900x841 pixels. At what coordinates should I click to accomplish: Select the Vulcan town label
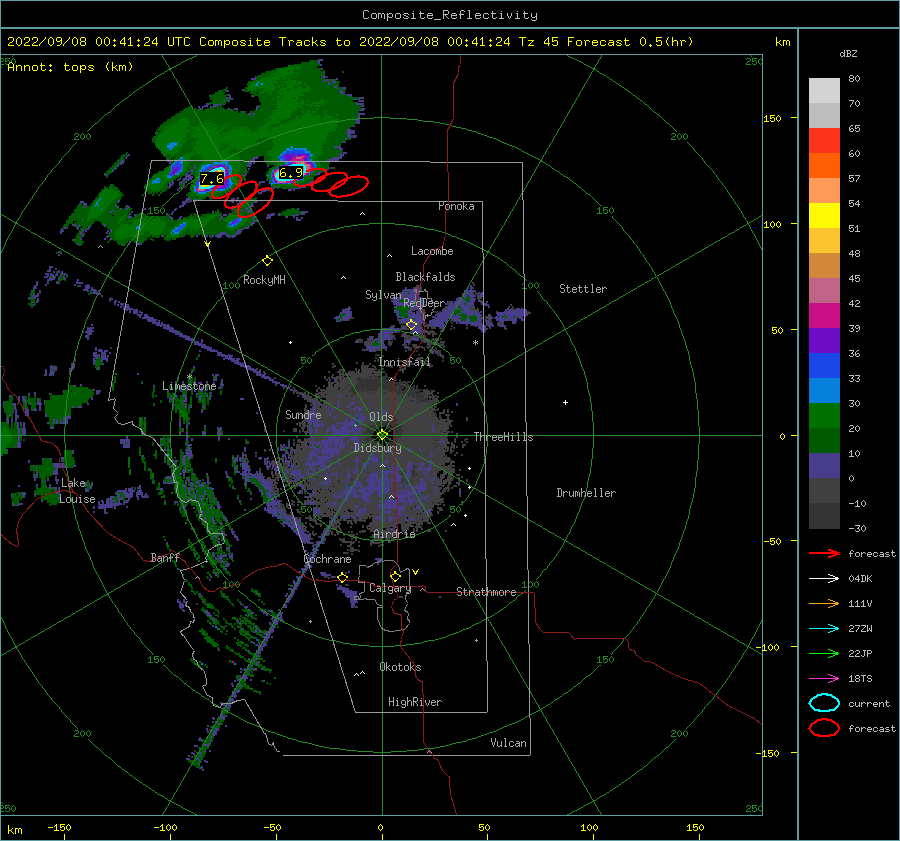pos(508,743)
